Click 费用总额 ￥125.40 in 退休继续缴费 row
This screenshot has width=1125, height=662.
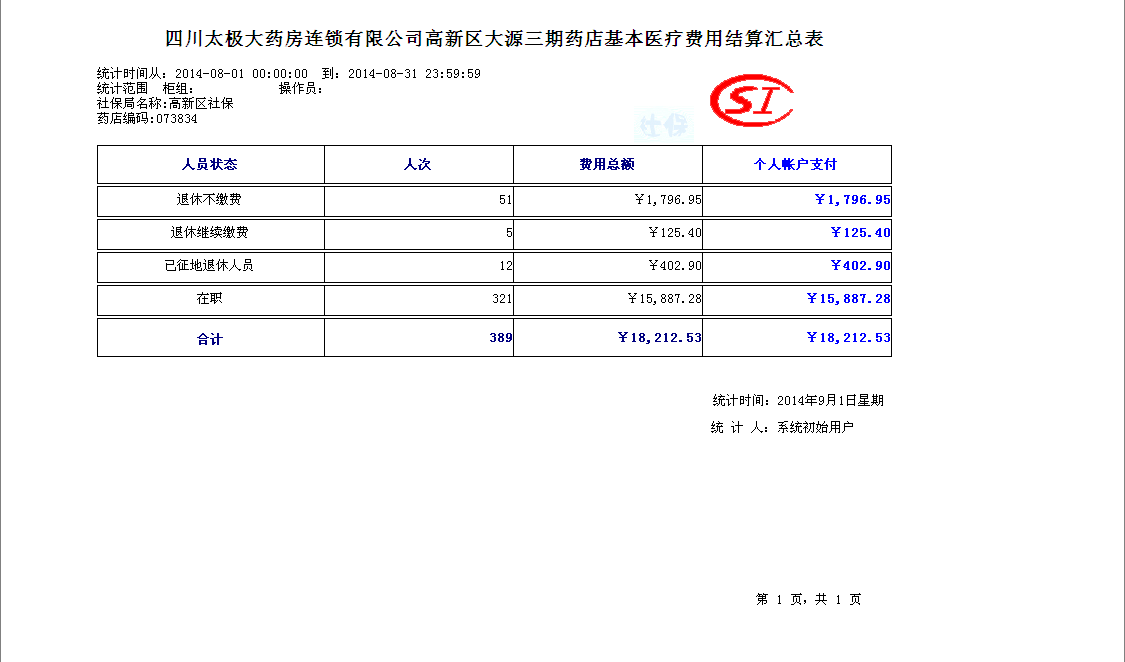[675, 232]
